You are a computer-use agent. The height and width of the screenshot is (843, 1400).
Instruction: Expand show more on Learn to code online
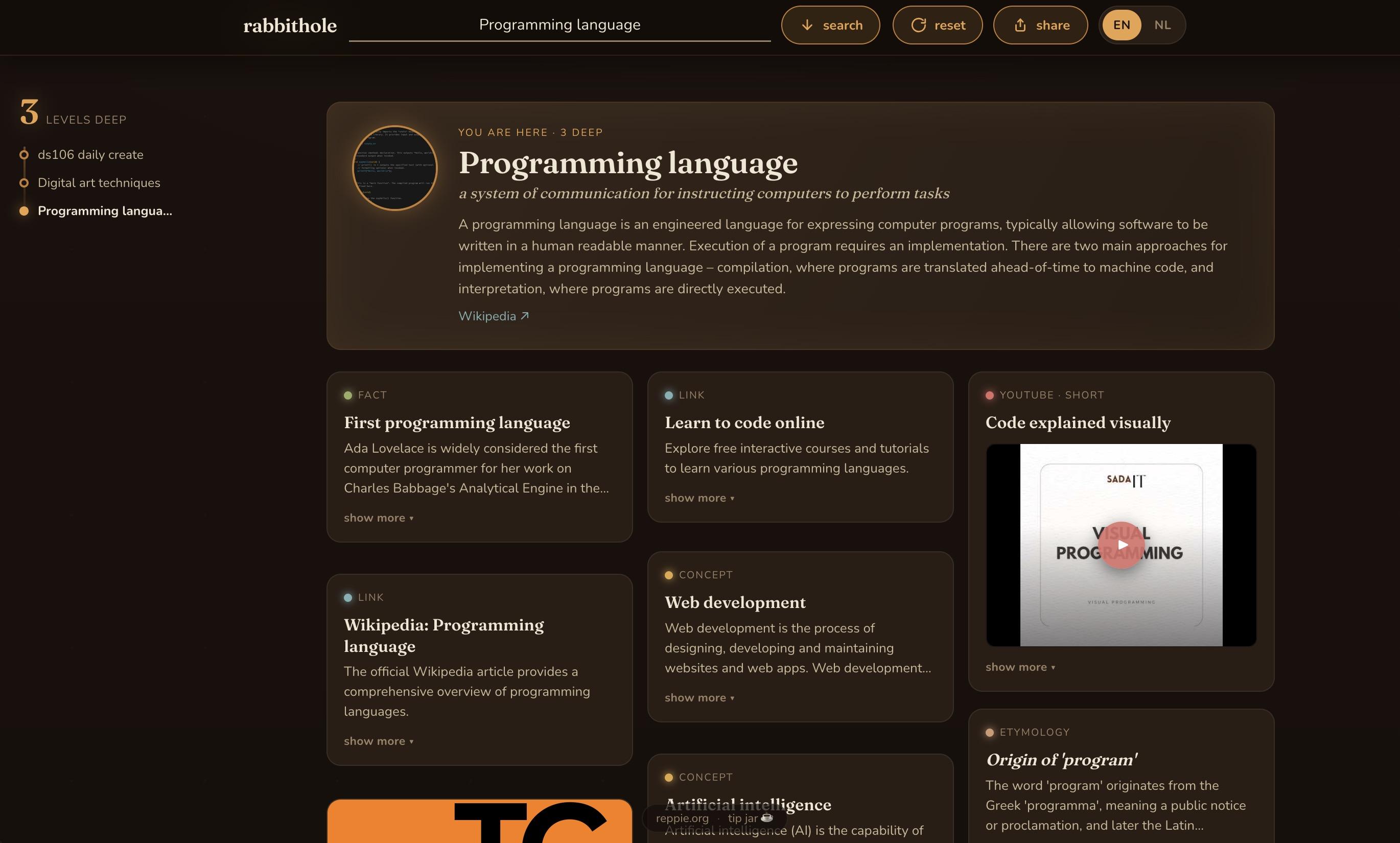699,498
